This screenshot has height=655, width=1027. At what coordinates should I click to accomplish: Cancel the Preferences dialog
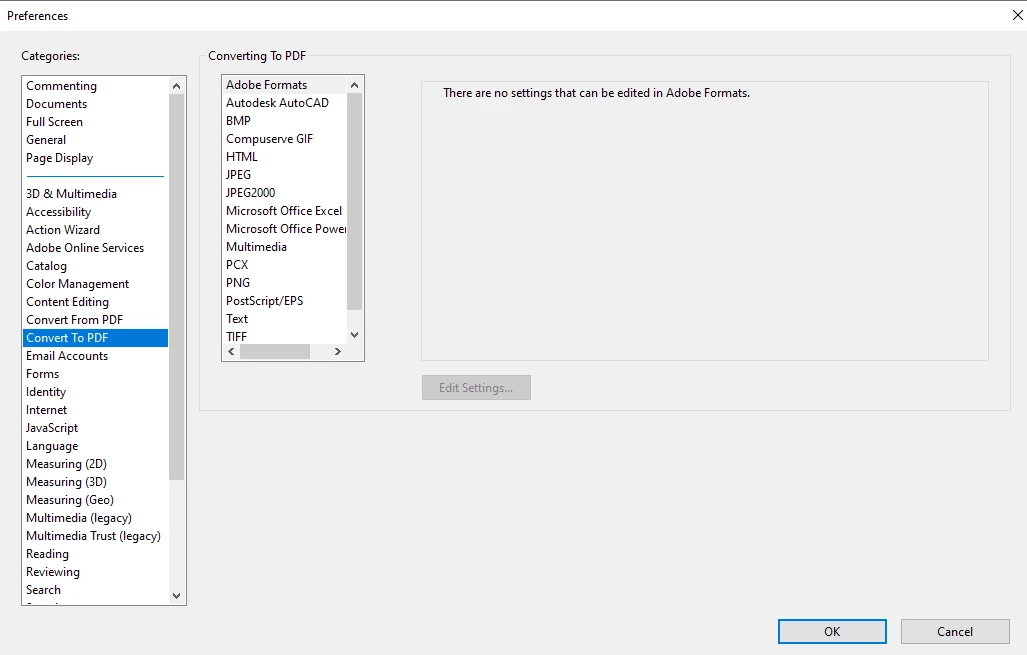(x=955, y=631)
